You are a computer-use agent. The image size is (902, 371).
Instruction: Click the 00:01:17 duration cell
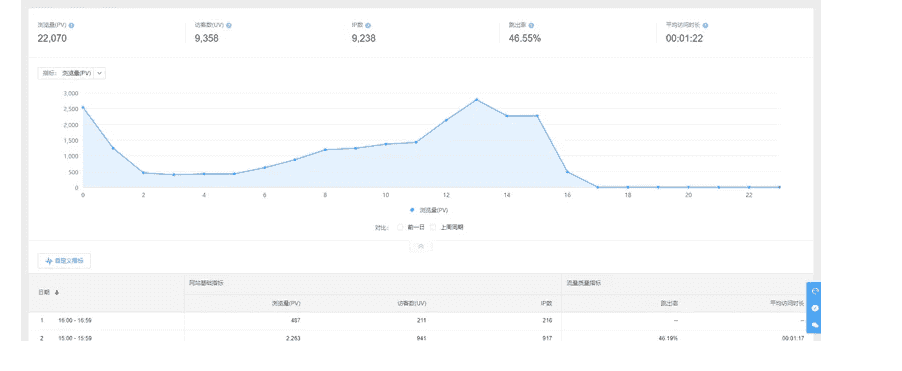tap(793, 338)
